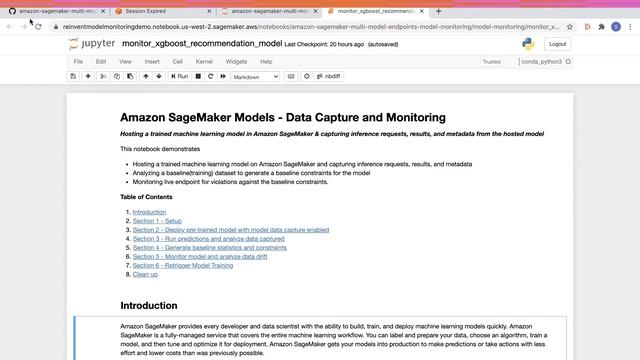Select the monitor_xgboost_recommendation browser tab
Viewport: 640px width, 360px height.
376,11
